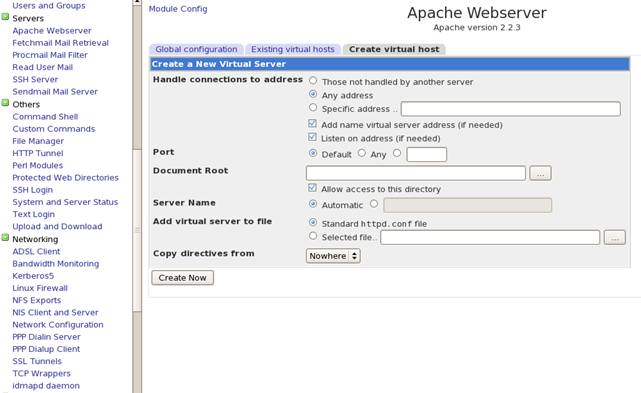641x393 pixels.
Task: Open the 'Copy directives from' dropdown
Action: tap(333, 256)
